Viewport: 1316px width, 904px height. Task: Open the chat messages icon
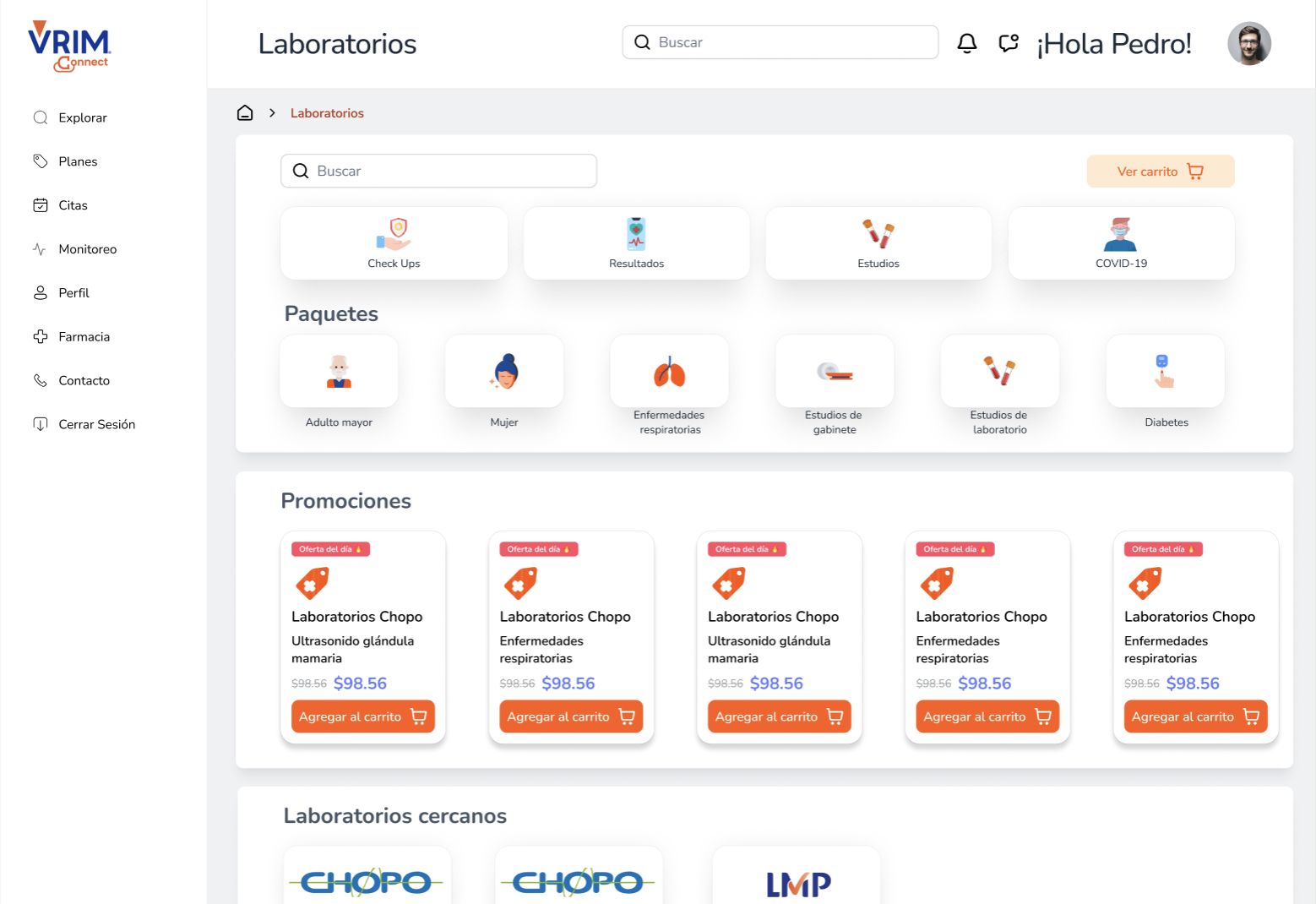pos(1009,43)
